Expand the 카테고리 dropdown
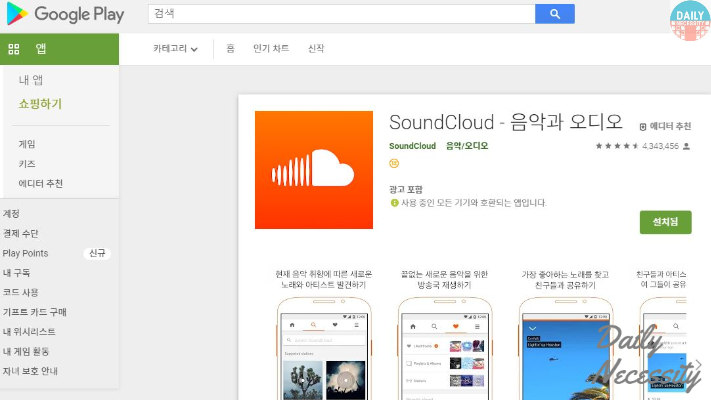 tap(175, 49)
